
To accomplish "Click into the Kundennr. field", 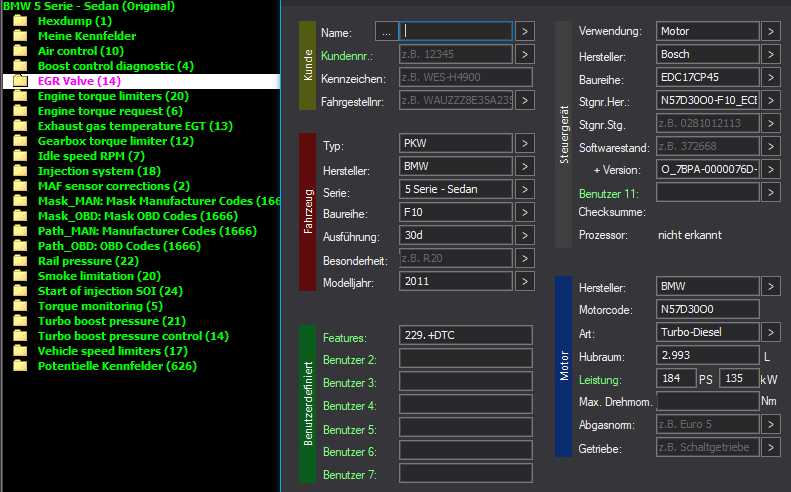I will [456, 54].
